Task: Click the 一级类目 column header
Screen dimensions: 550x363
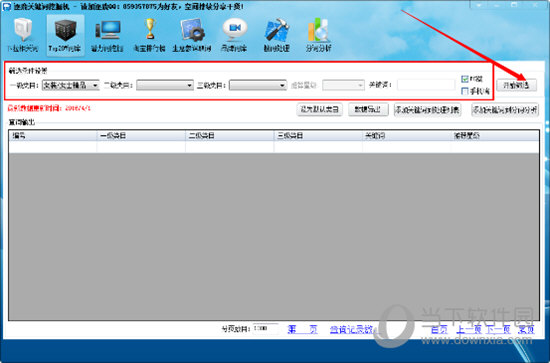Action: click(x=141, y=136)
